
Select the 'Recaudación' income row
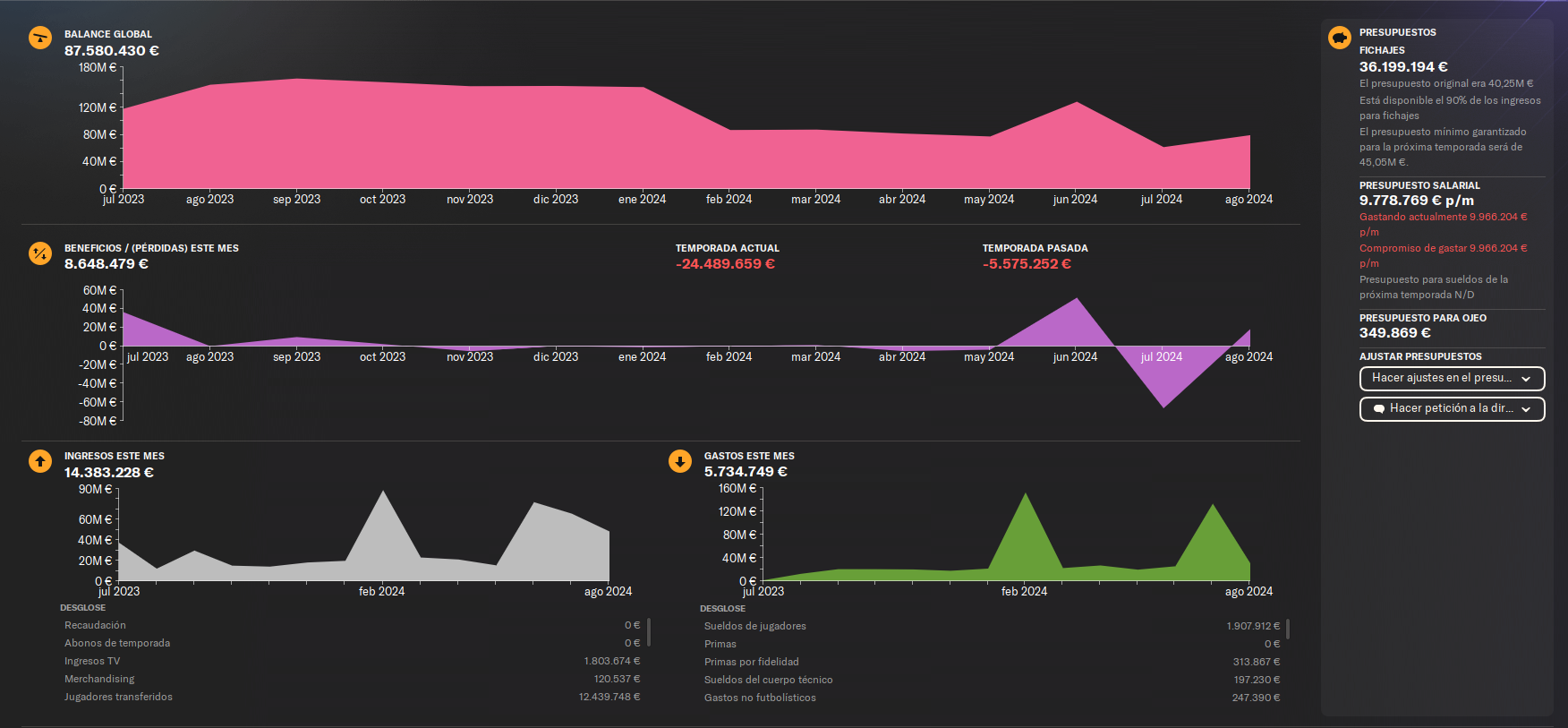(x=353, y=625)
